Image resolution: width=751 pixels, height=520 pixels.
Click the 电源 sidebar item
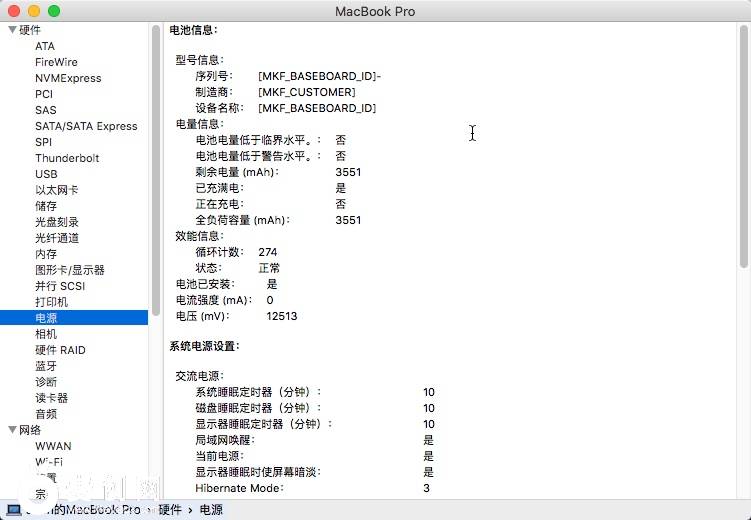click(46, 318)
